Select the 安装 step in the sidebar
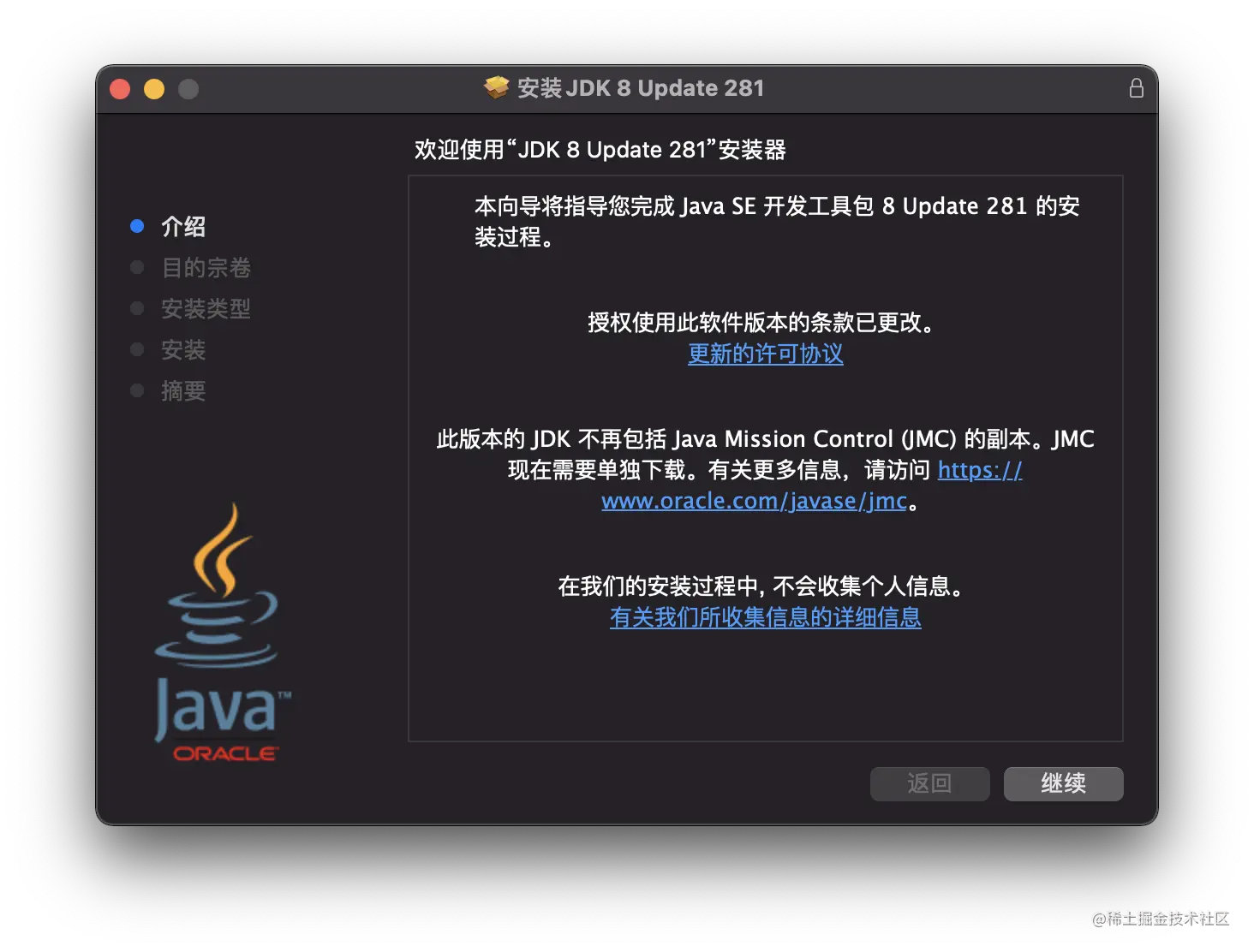 click(185, 349)
